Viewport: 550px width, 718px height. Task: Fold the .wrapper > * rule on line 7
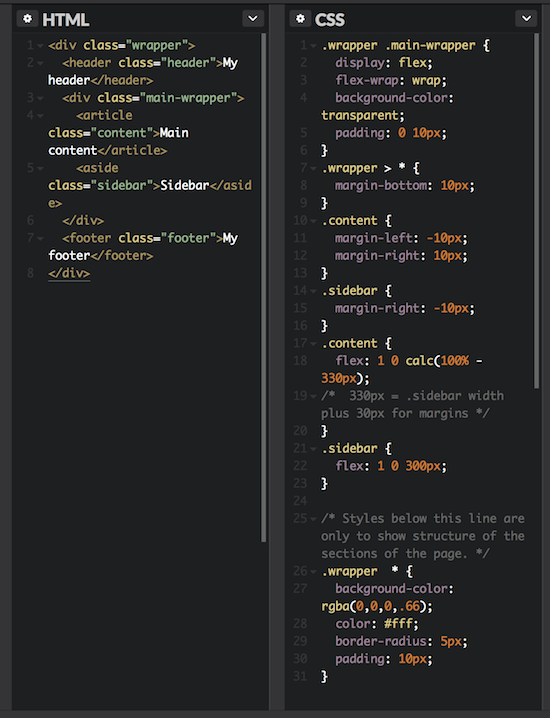click(313, 169)
